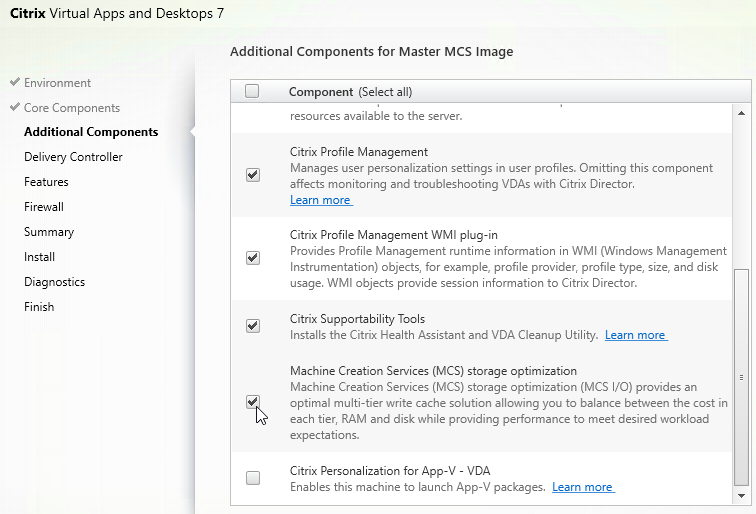Screen dimensions: 756x514
Task: Uncheck Citrix Profile Management component
Action: (x=253, y=175)
